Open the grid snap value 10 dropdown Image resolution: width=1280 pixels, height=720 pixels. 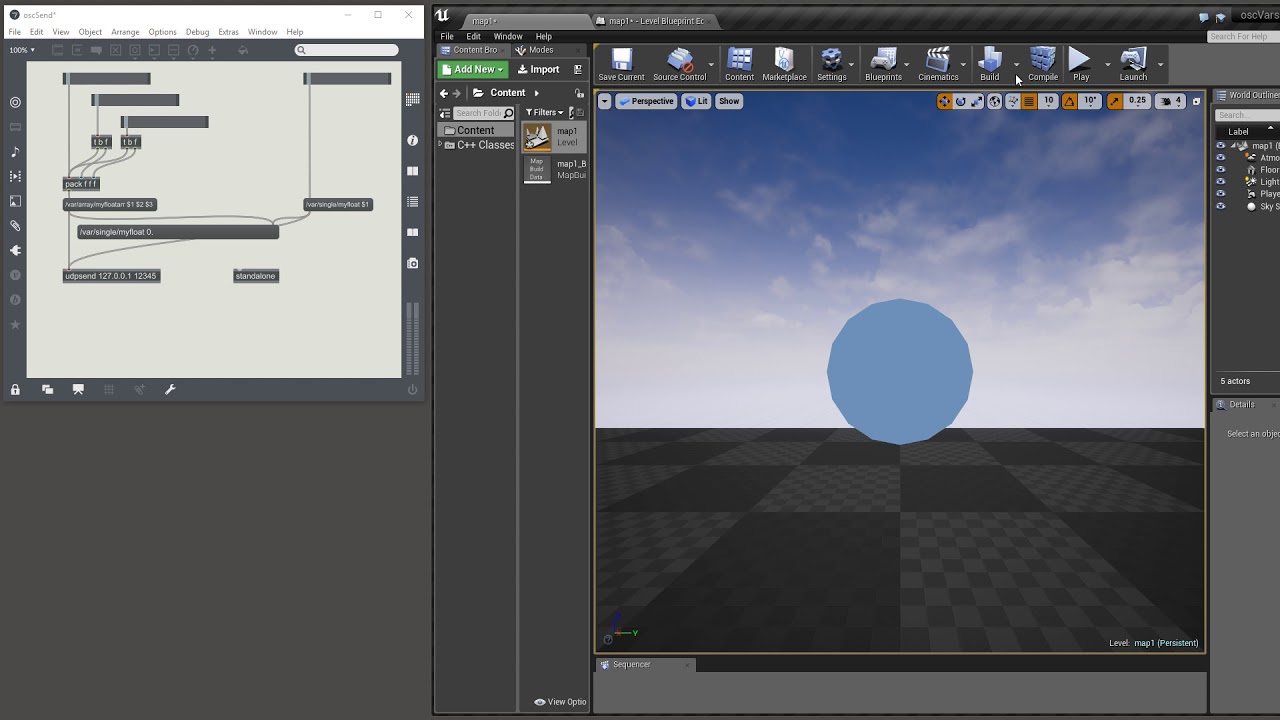[1048, 101]
